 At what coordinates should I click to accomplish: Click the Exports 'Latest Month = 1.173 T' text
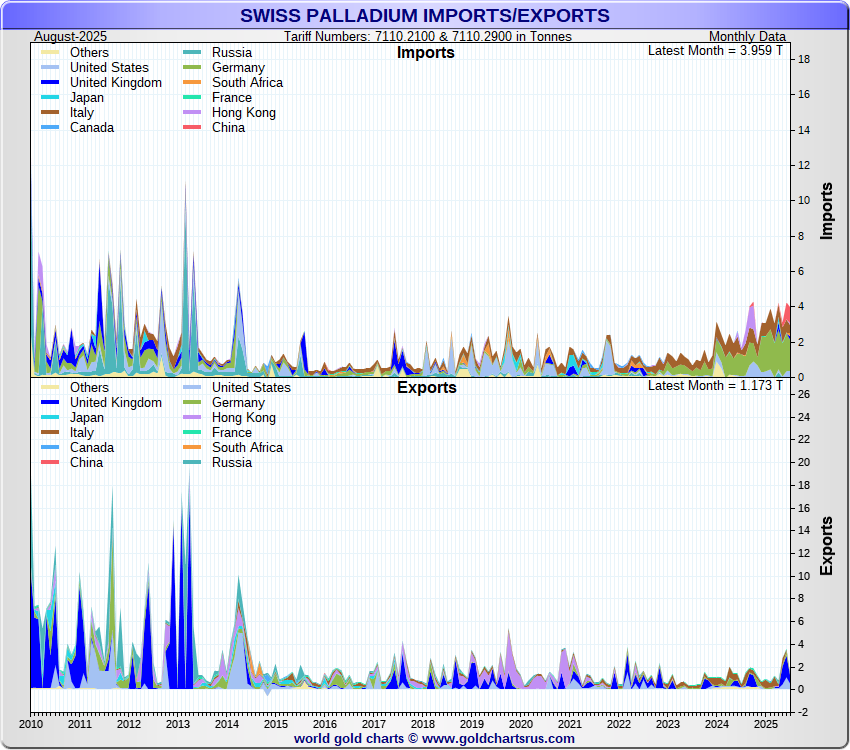click(715, 385)
